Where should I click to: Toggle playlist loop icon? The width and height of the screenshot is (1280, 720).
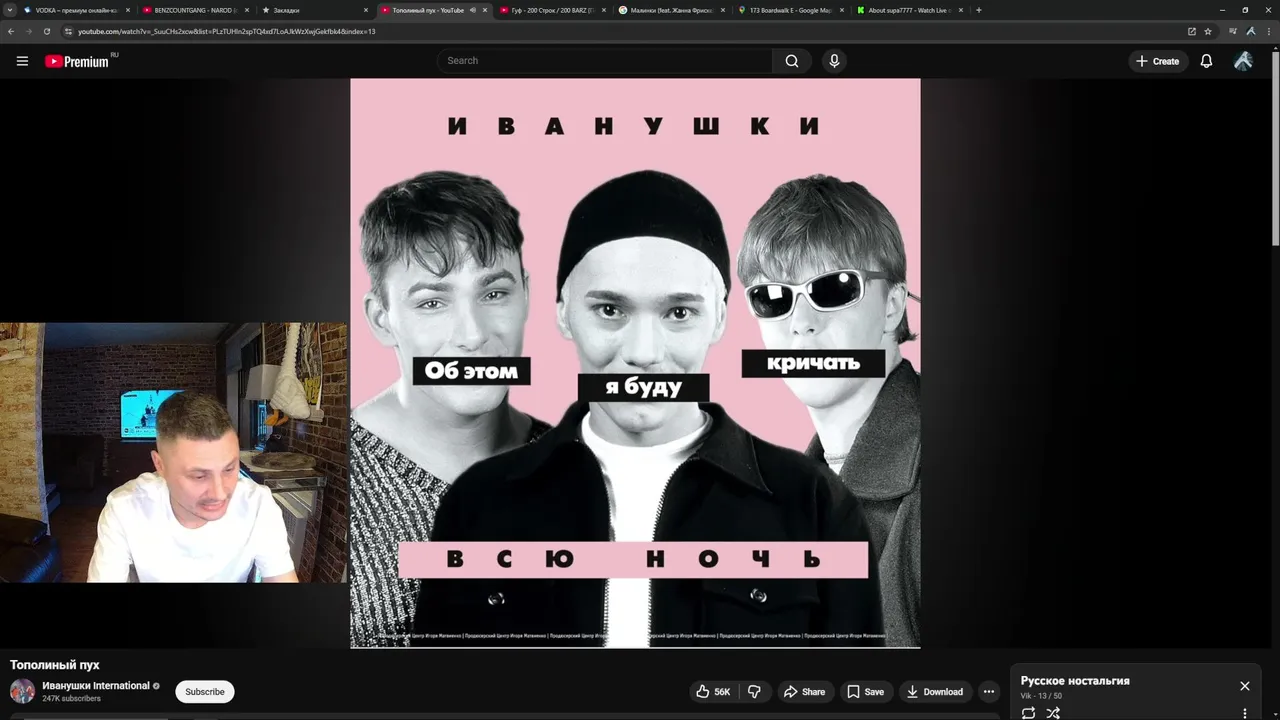[1028, 713]
